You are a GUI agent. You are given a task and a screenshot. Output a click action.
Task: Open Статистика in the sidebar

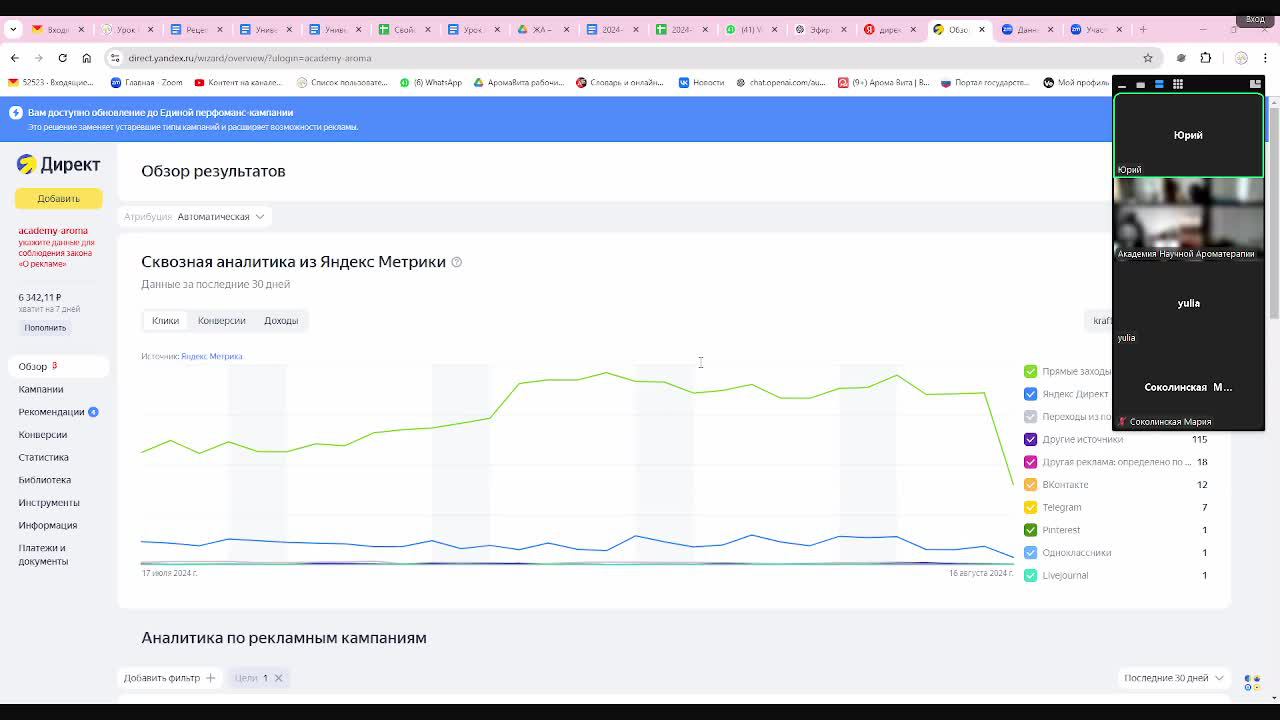44,457
